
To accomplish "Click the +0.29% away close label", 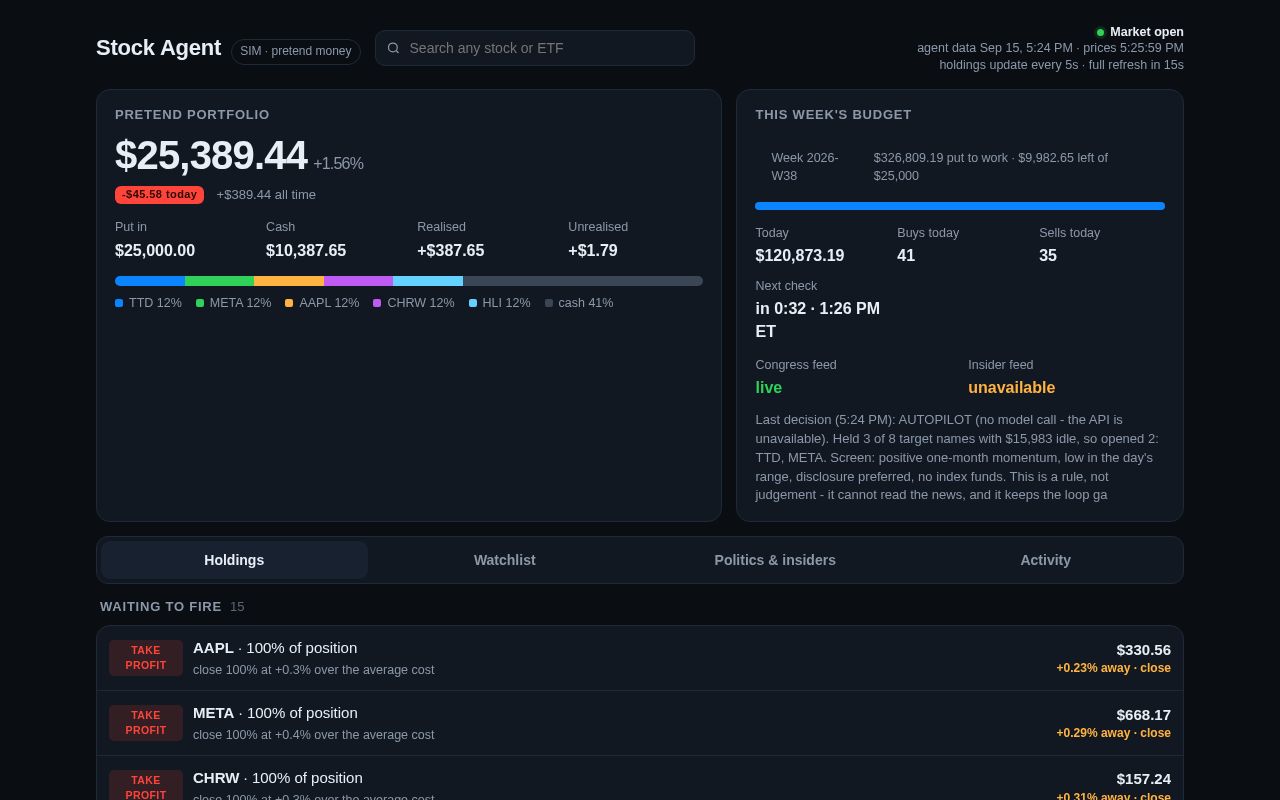I will 1114,733.
